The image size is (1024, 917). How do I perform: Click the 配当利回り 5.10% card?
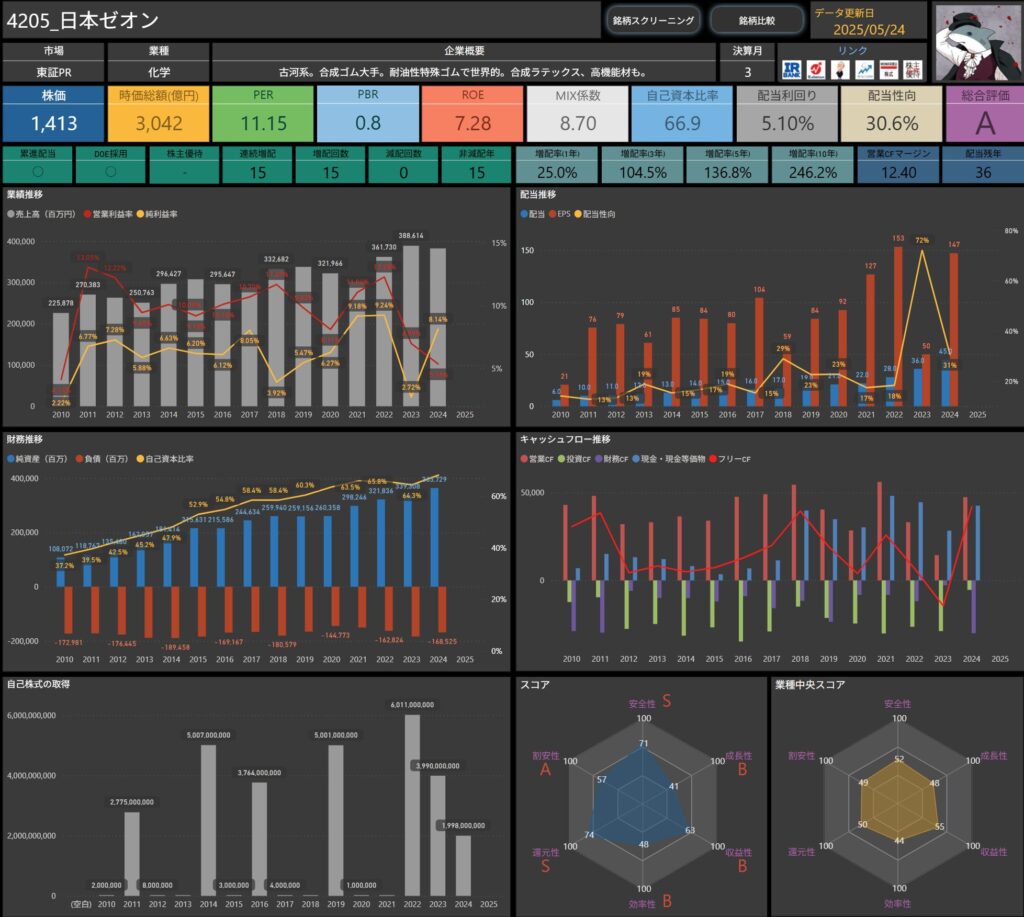pos(787,114)
